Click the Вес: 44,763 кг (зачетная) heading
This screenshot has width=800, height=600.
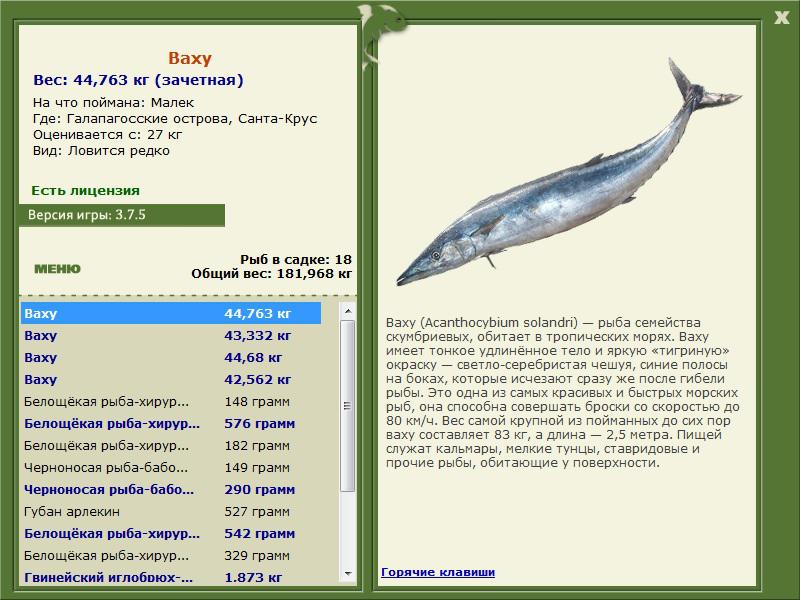[x=138, y=80]
